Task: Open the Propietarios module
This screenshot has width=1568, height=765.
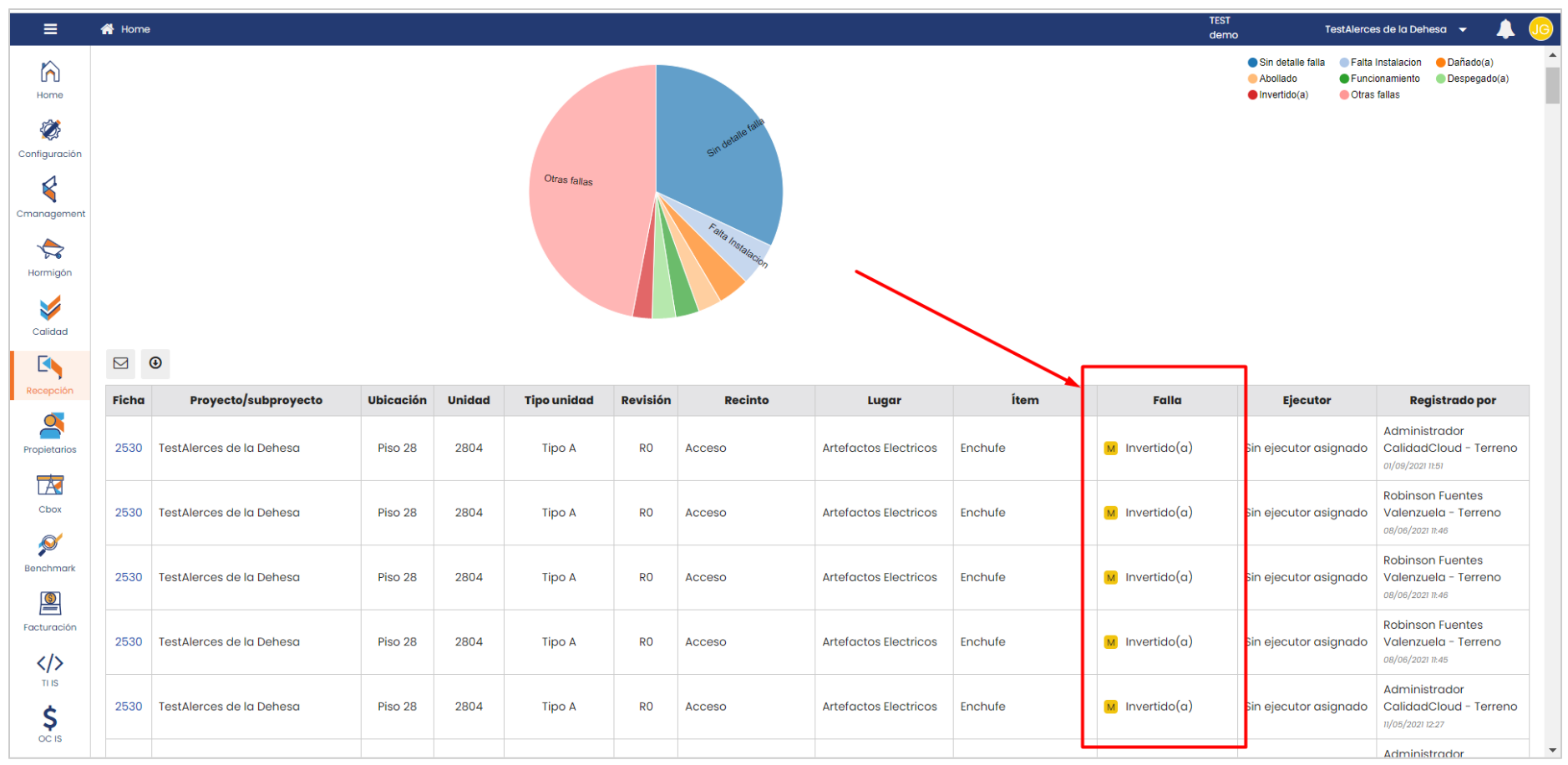Action: pos(50,434)
